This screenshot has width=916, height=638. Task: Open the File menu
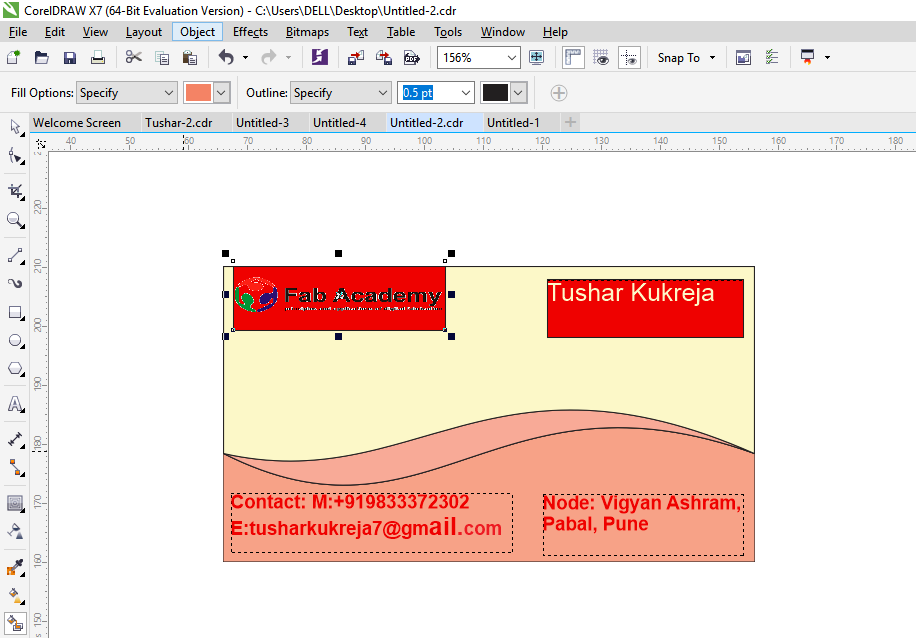18,32
